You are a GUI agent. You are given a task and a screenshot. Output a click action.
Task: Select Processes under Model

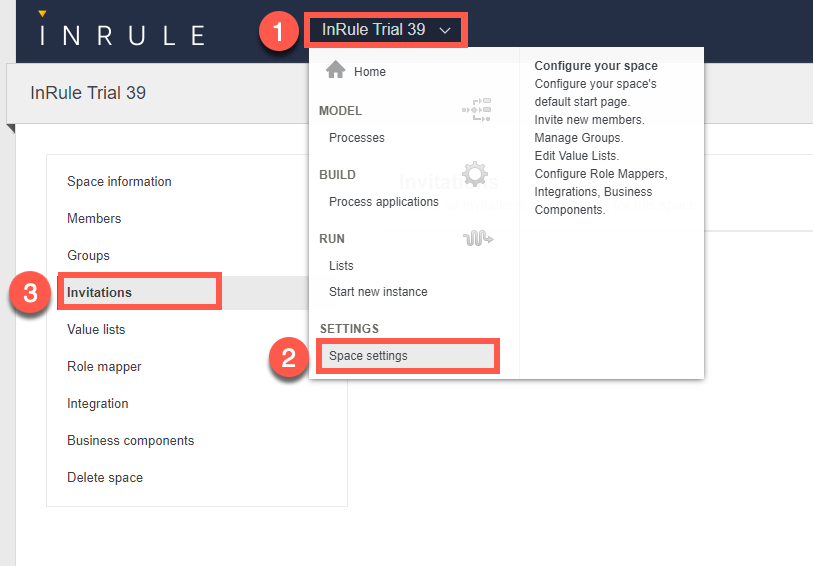coord(357,138)
